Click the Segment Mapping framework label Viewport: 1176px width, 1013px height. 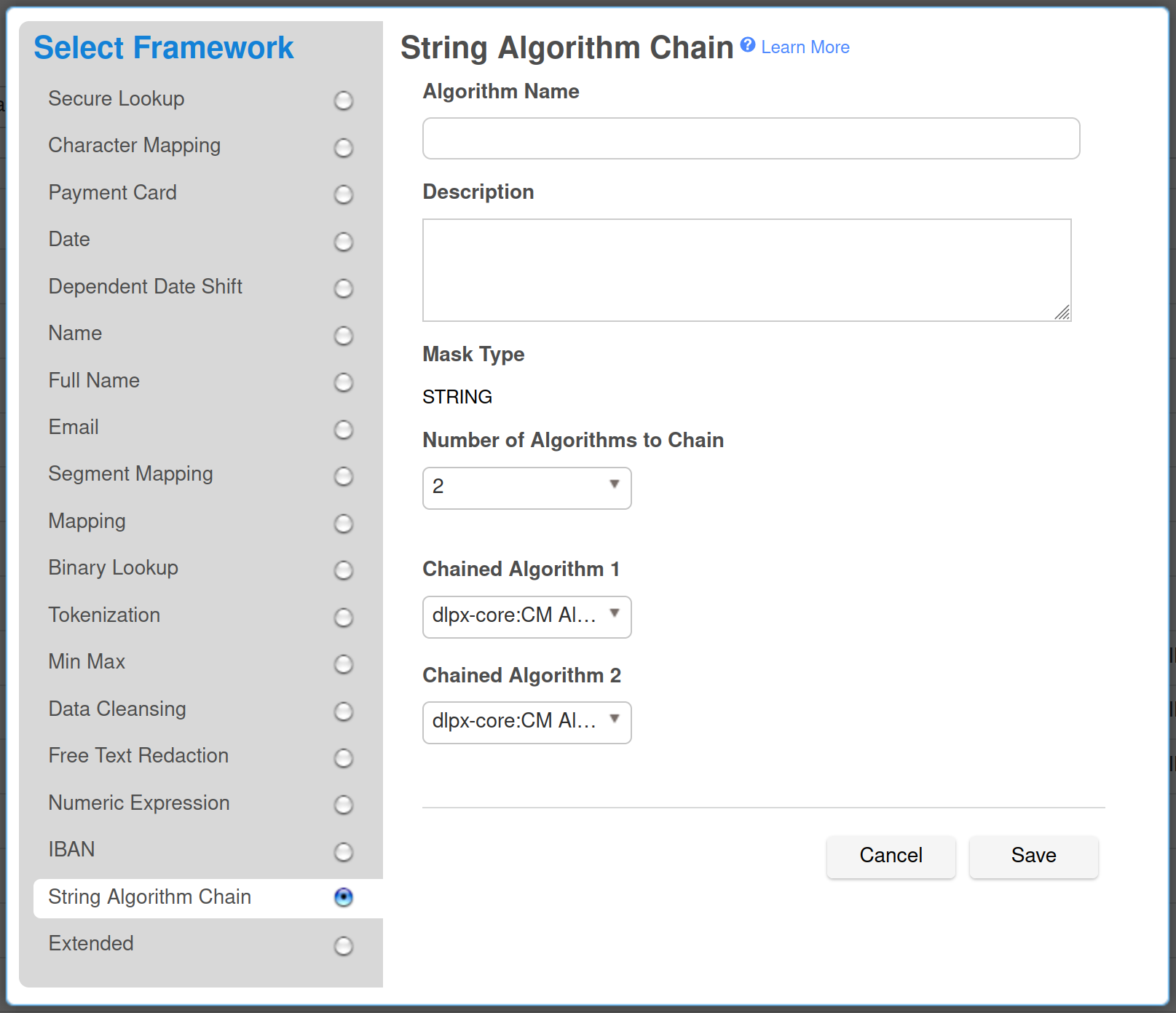[x=130, y=474]
